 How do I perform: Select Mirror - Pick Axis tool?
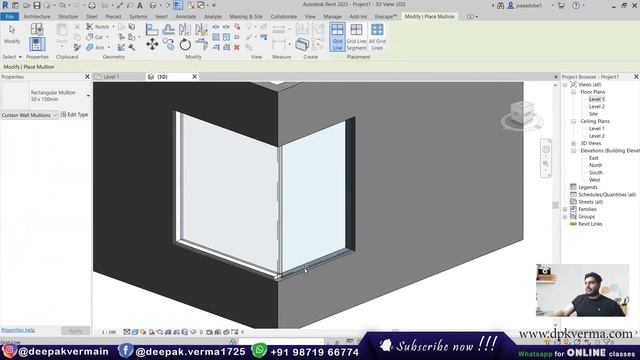[x=185, y=29]
